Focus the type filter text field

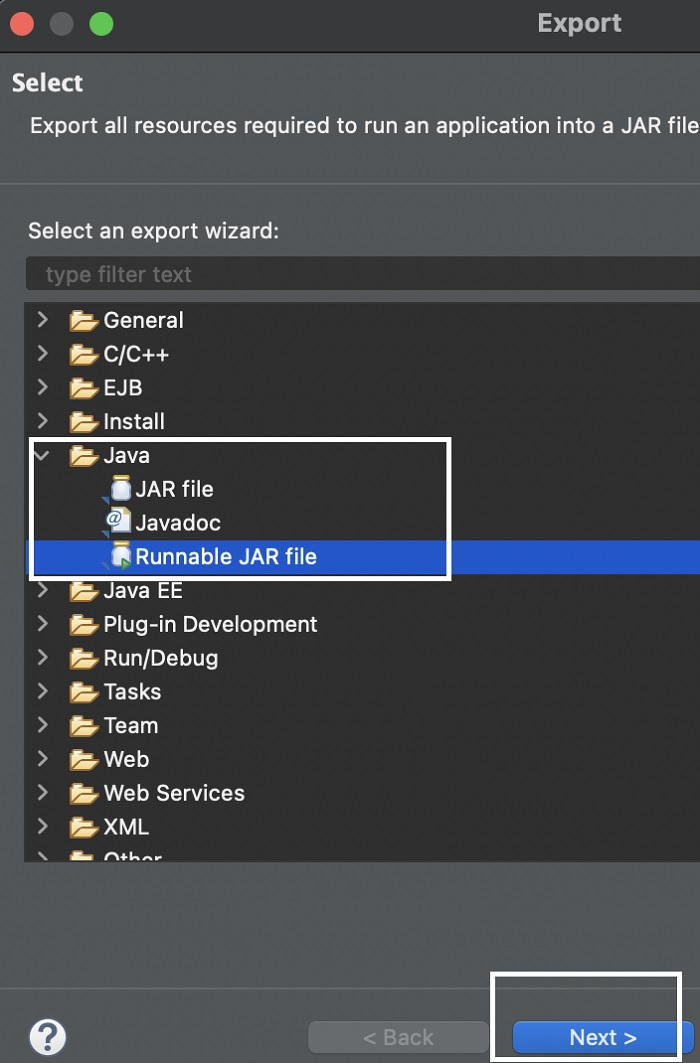tap(360, 274)
